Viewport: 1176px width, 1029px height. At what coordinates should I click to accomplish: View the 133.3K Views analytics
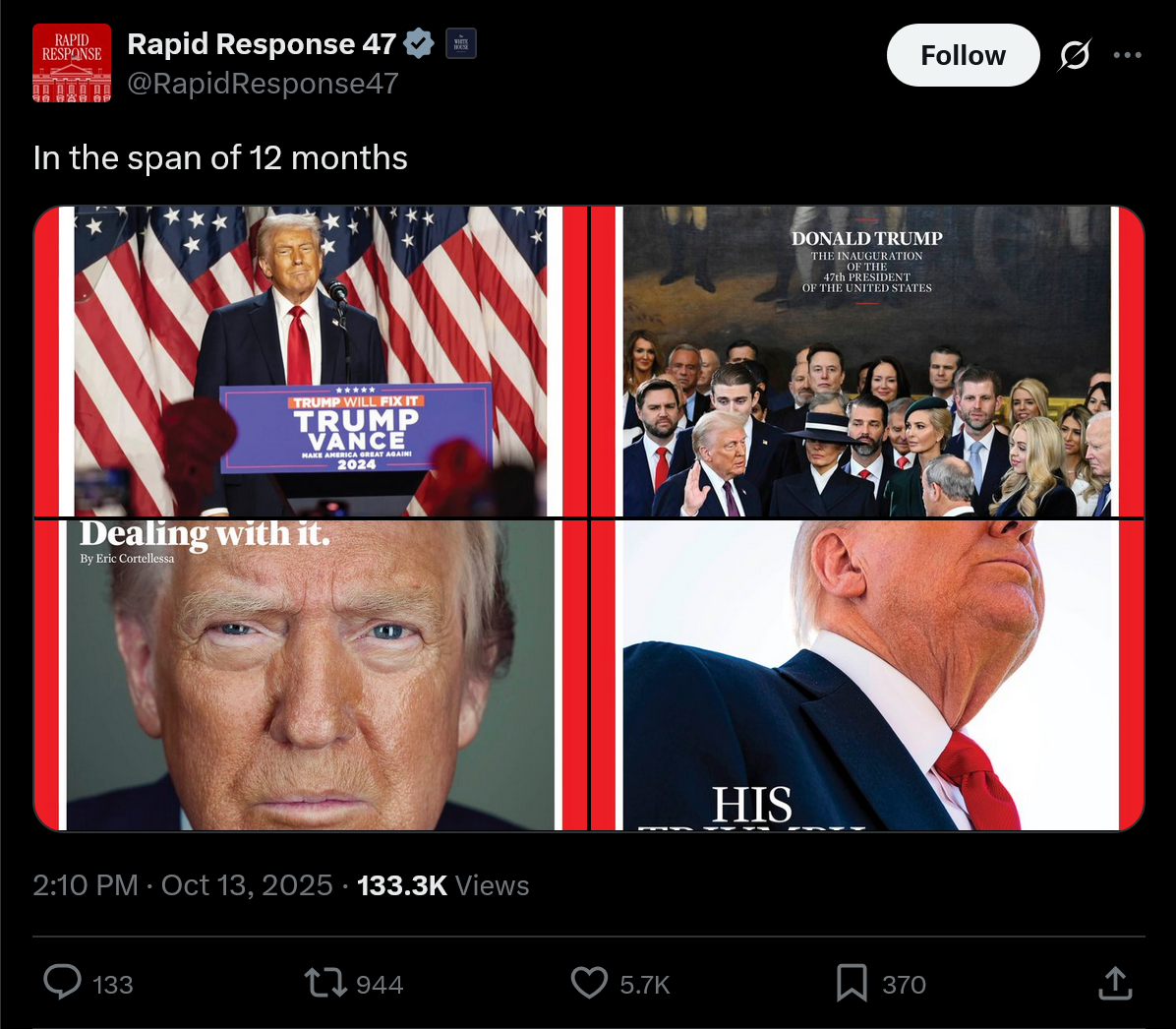click(x=443, y=885)
